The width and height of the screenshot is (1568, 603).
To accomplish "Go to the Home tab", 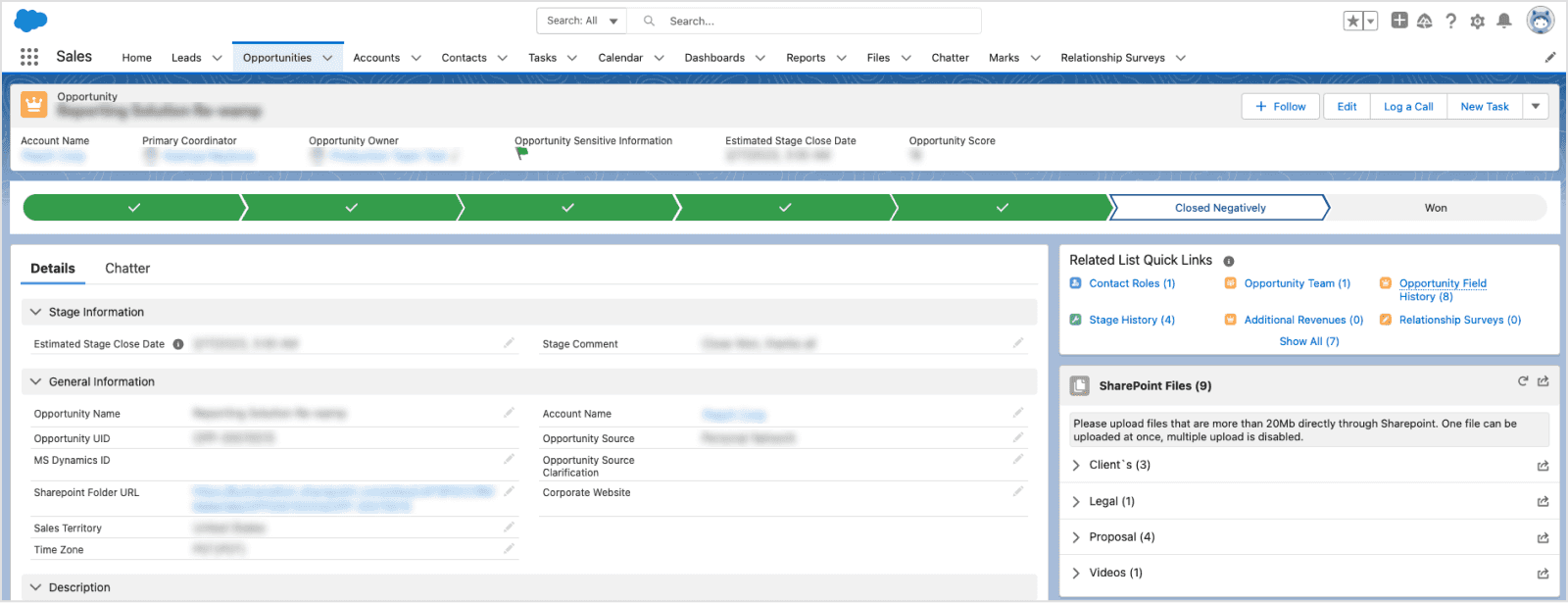I will (136, 58).
